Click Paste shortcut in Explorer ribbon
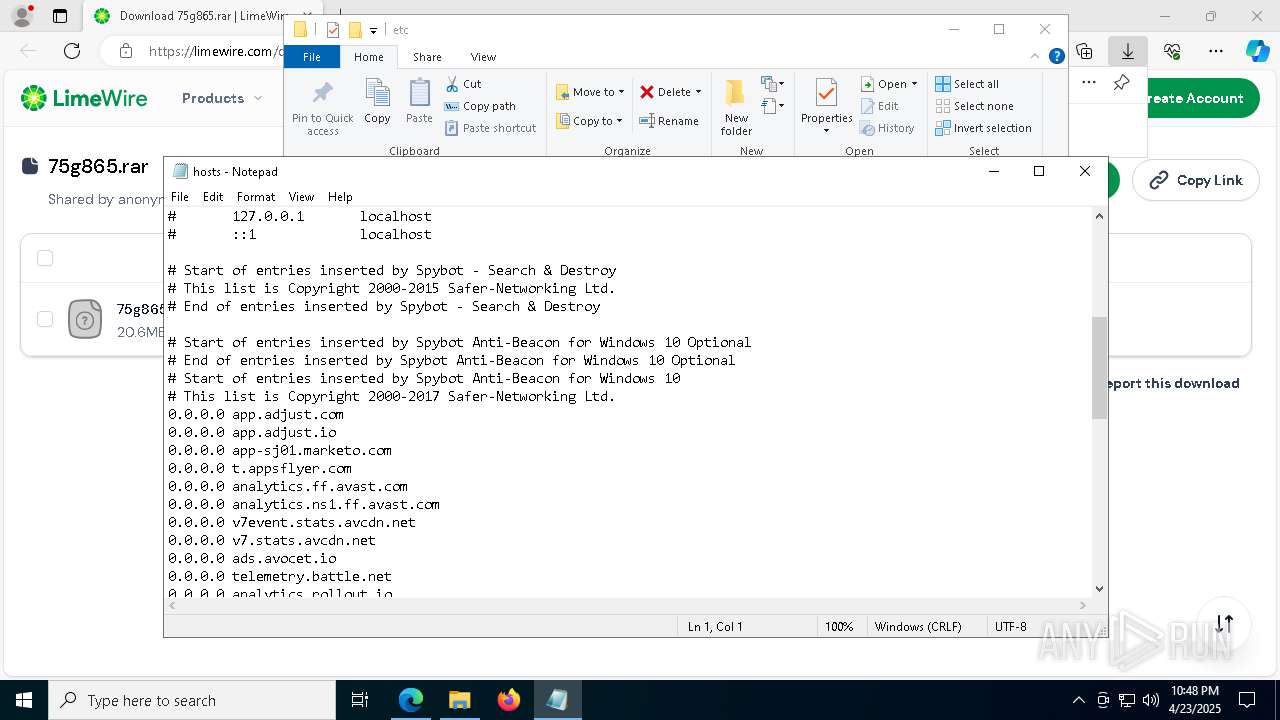1280x720 pixels. tap(490, 128)
